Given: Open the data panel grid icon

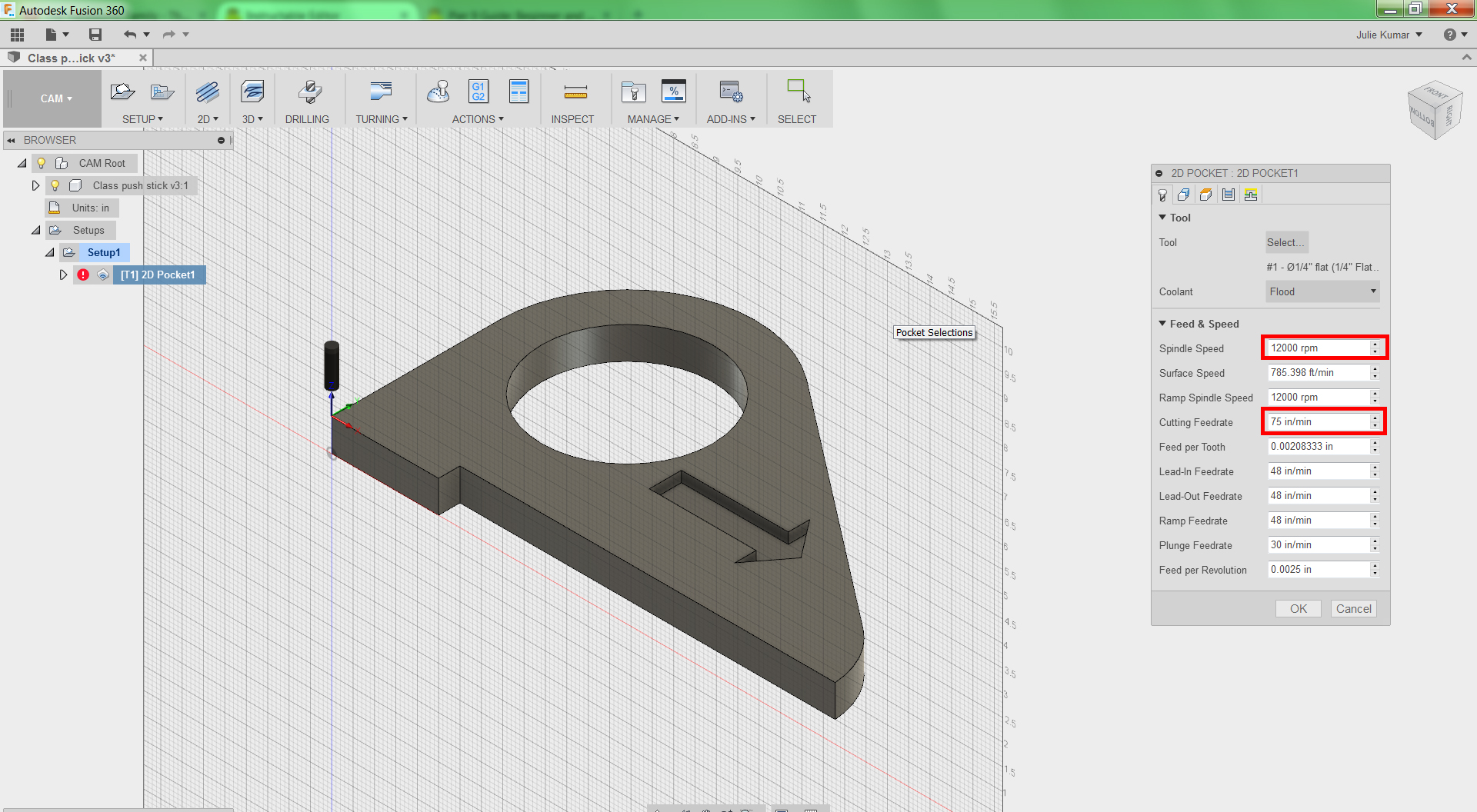Looking at the screenshot, I should click(x=17, y=35).
